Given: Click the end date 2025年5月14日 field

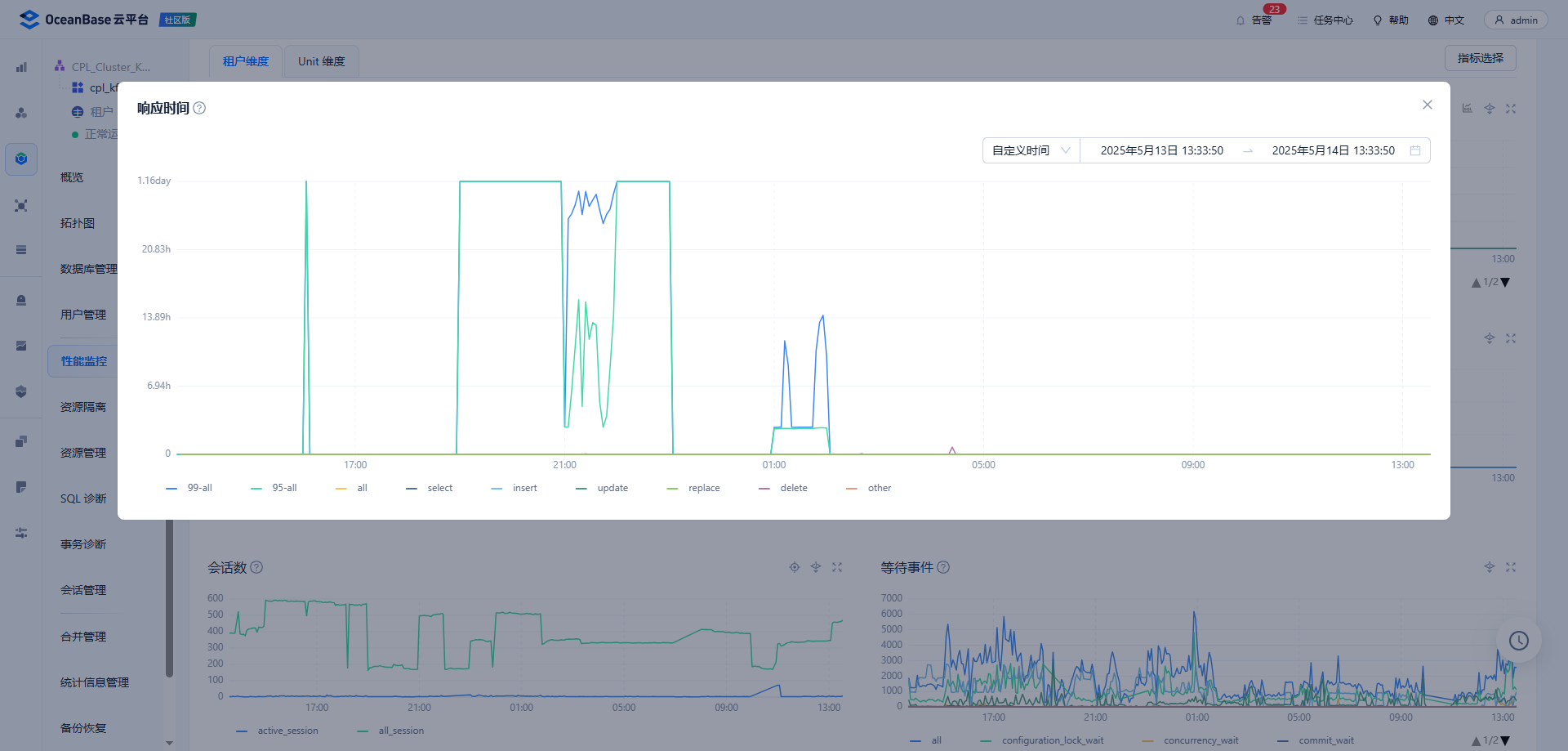Looking at the screenshot, I should coord(1333,150).
